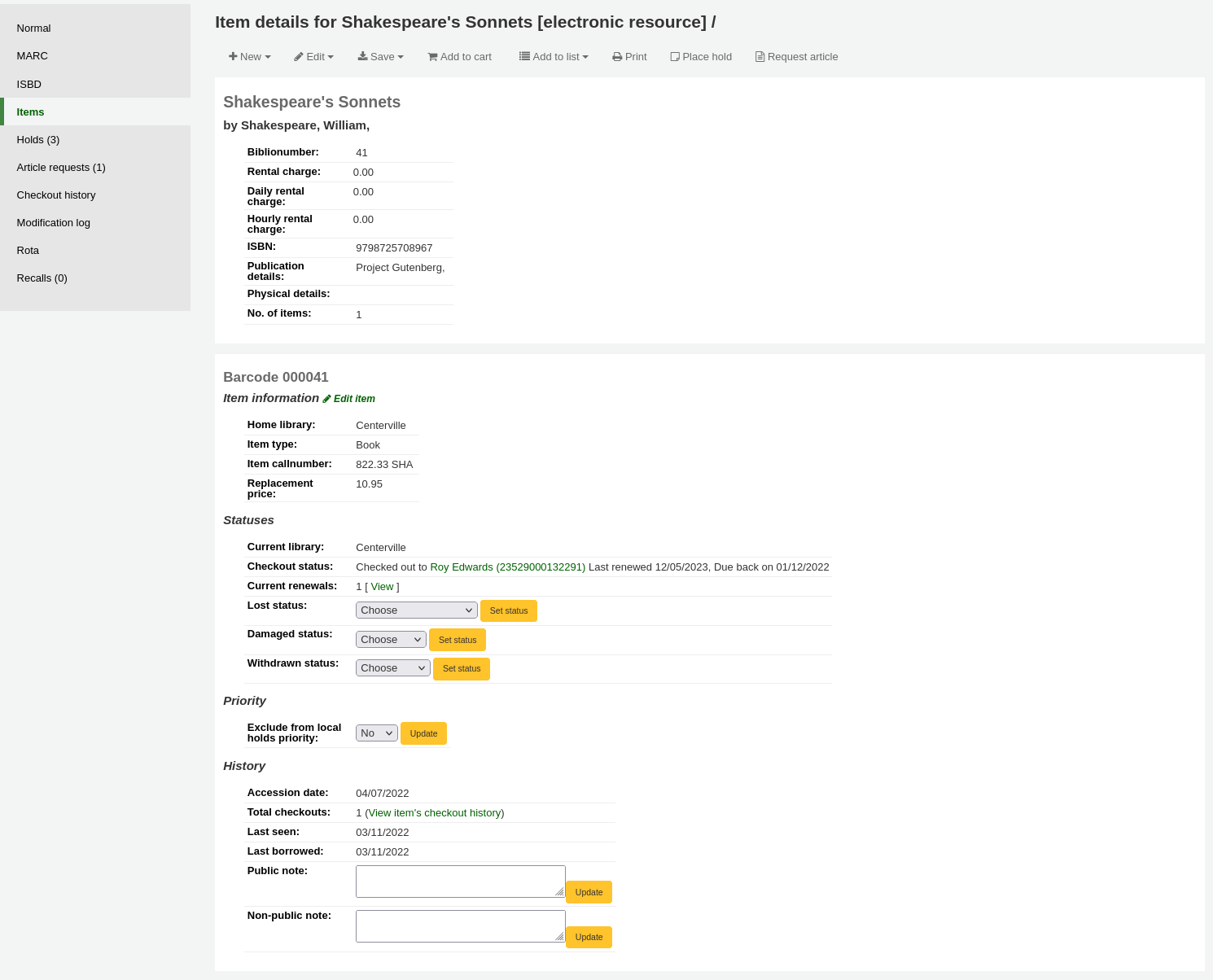Open the New dropdown in toolbar

tap(249, 57)
